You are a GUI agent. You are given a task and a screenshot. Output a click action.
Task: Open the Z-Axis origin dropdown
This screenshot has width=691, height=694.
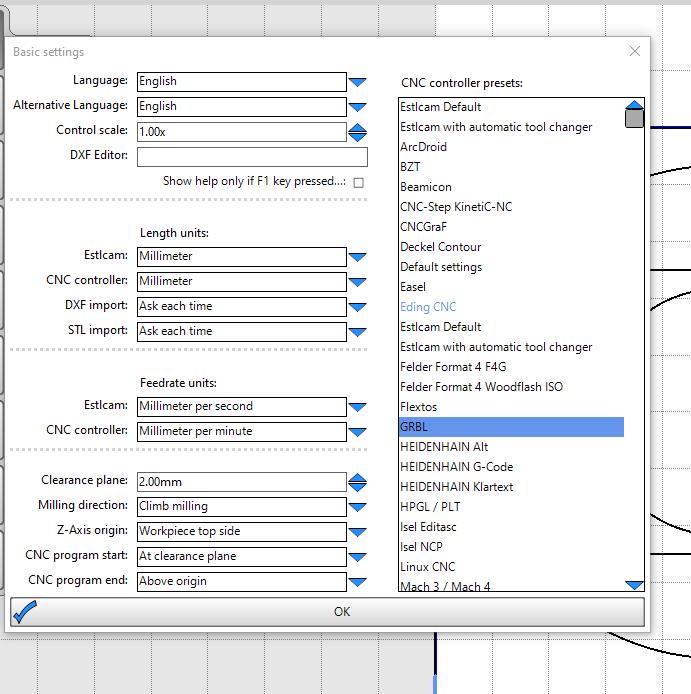(x=357, y=532)
